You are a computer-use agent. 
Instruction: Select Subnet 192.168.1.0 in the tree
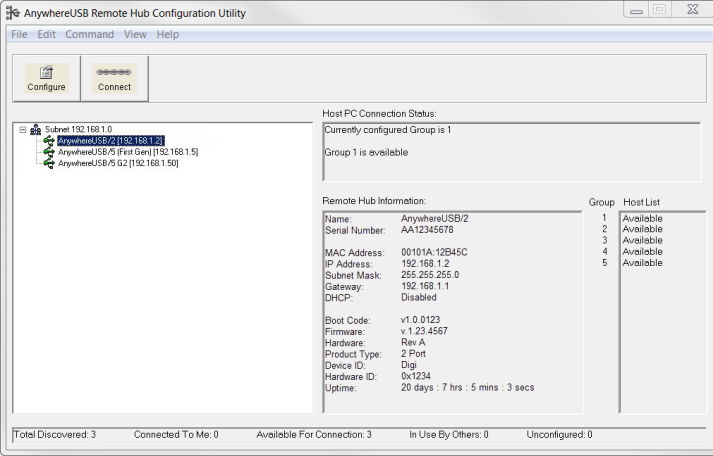[78, 130]
